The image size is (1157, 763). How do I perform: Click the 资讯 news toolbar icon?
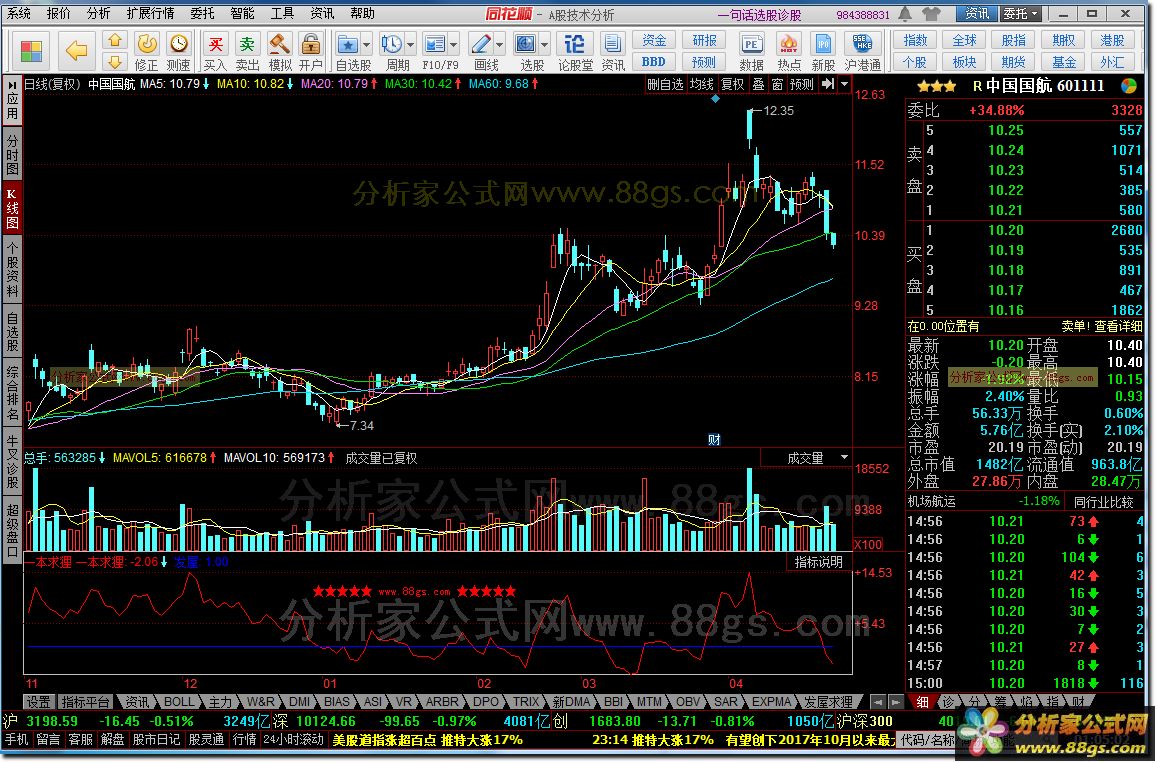[x=612, y=52]
